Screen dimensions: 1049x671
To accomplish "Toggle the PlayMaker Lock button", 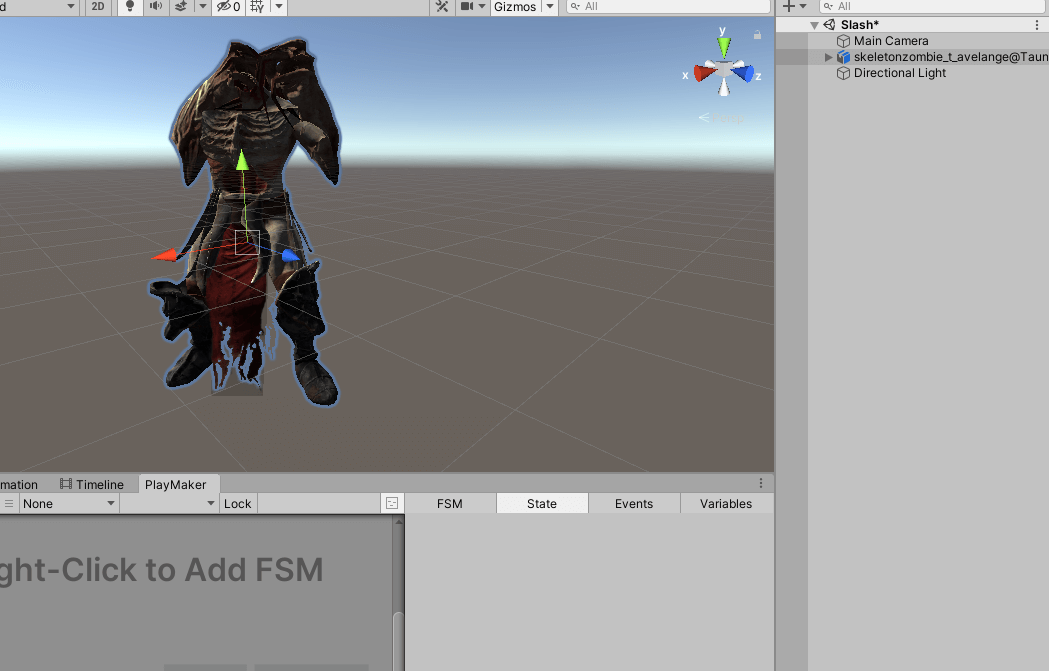I will 237,504.
